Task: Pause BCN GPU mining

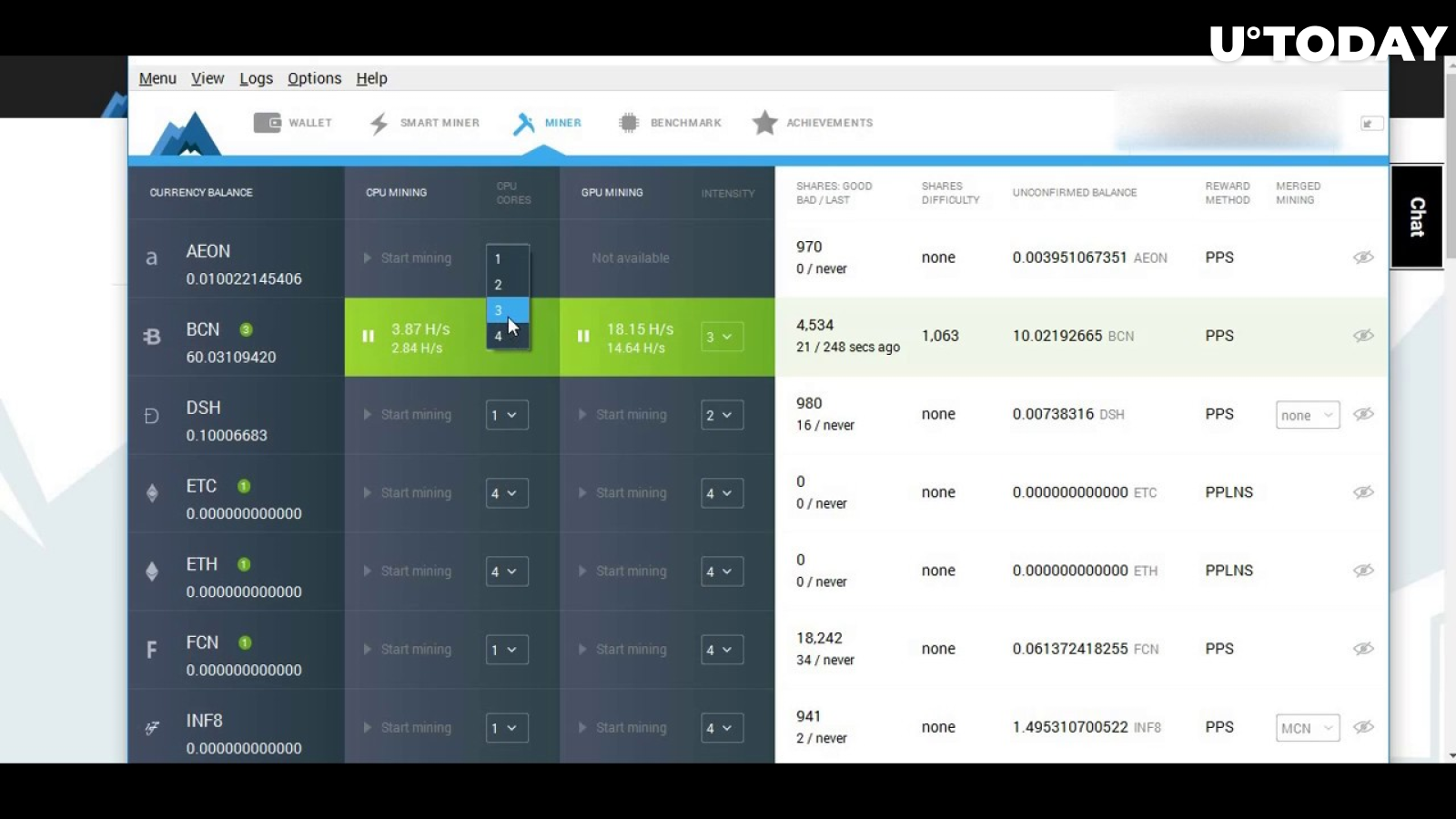Action: pyautogui.click(x=583, y=336)
